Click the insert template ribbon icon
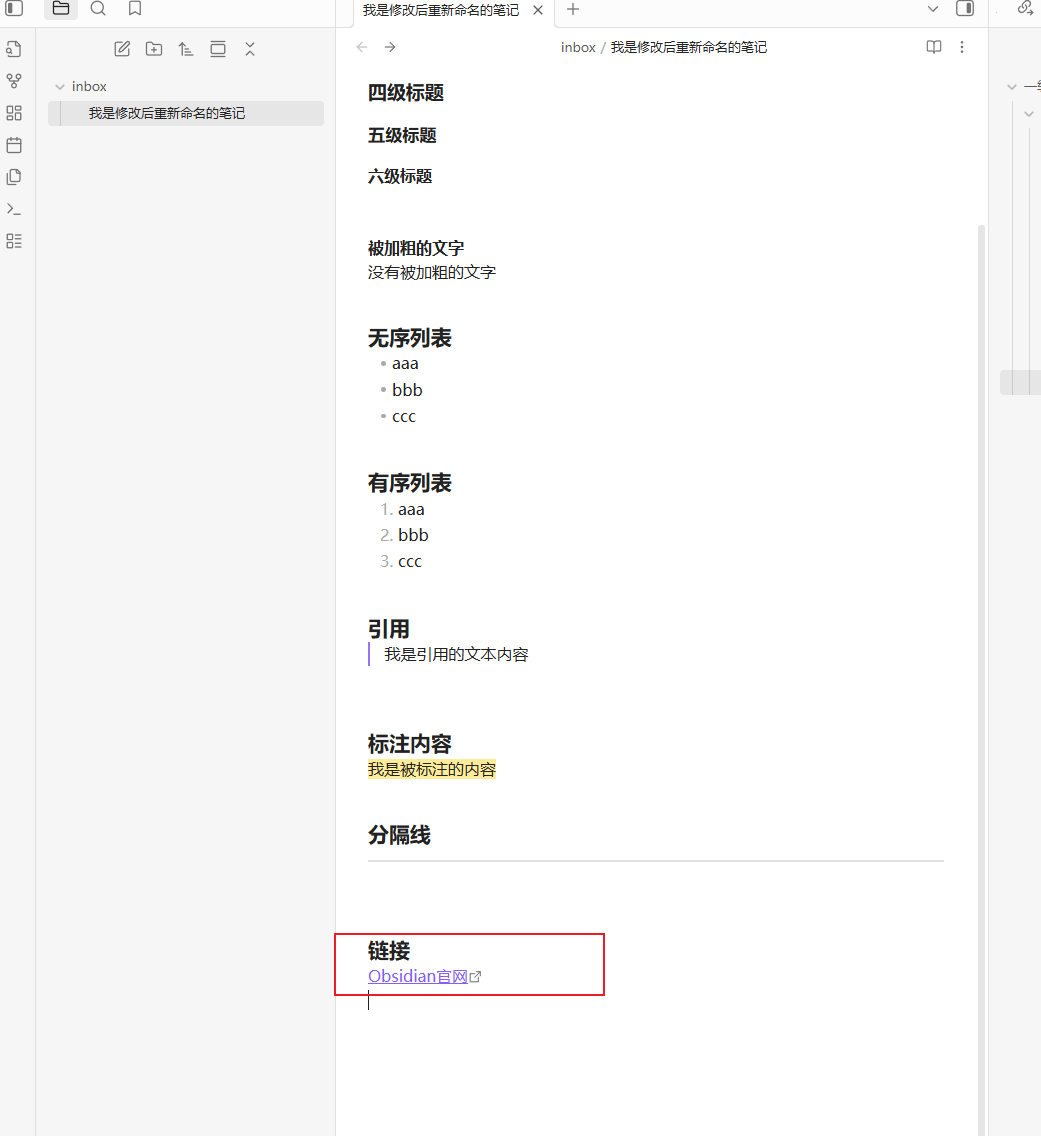The image size is (1041, 1136). tap(14, 177)
